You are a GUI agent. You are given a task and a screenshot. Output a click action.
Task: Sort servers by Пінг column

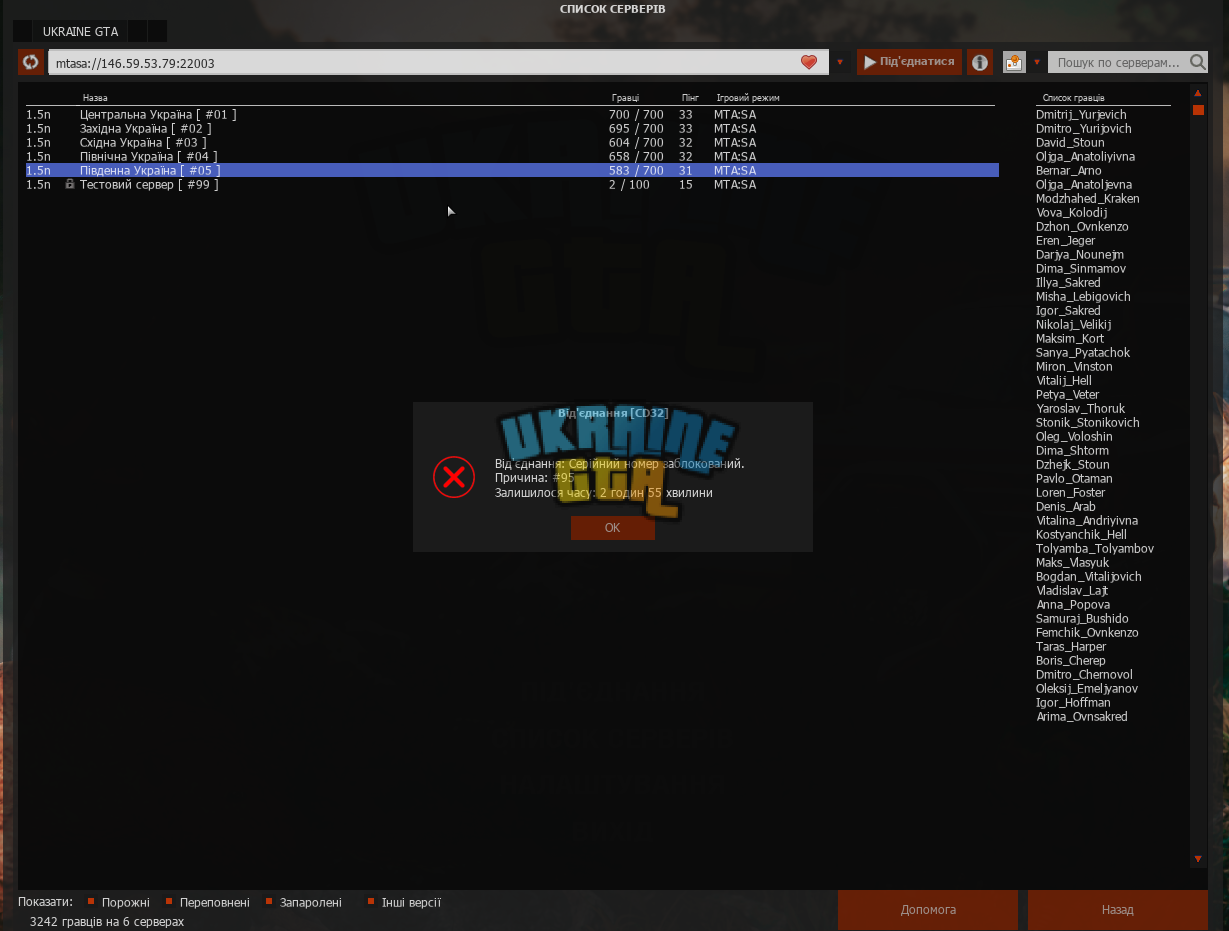click(690, 98)
